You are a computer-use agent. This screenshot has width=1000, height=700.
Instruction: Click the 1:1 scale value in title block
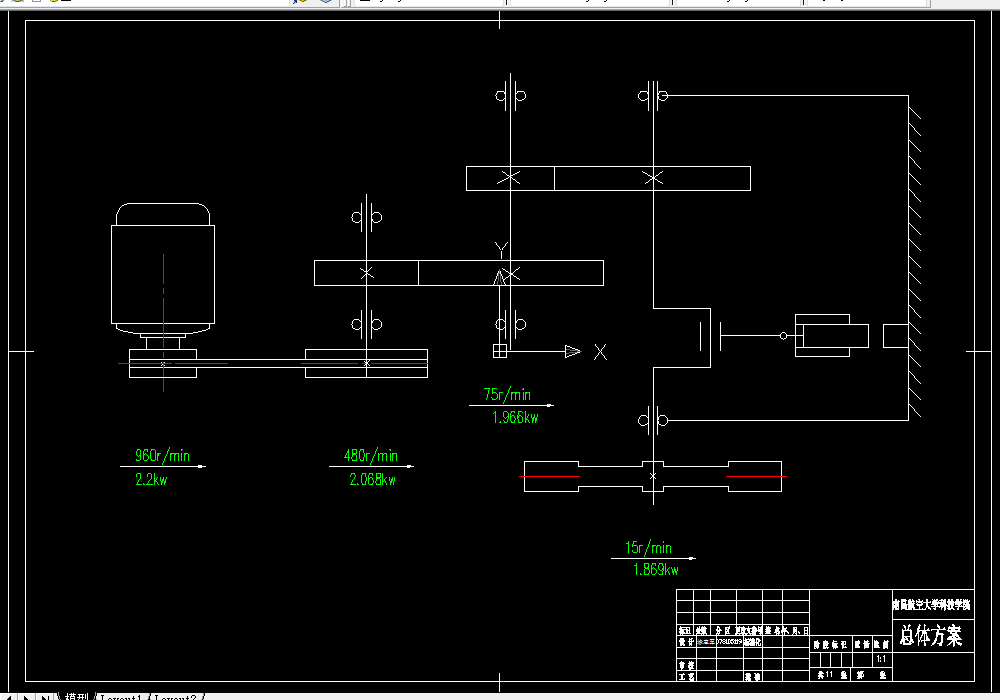click(881, 659)
